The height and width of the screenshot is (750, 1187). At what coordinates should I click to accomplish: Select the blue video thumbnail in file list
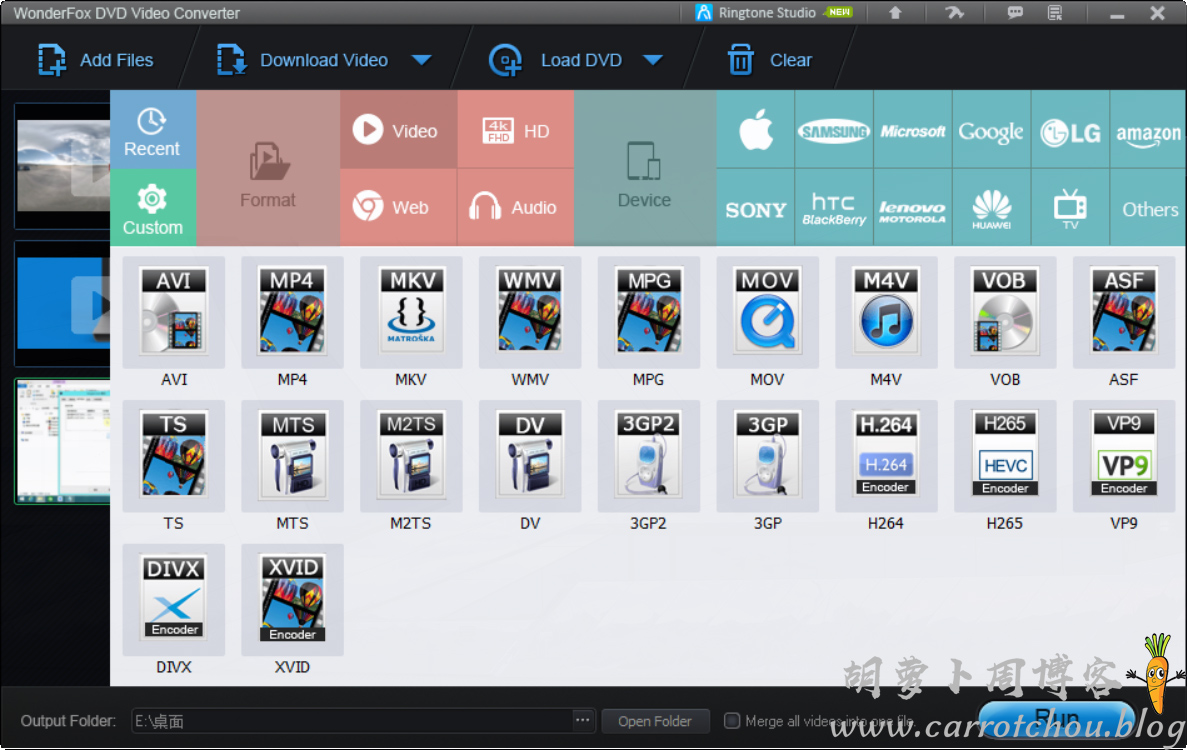coord(64,303)
